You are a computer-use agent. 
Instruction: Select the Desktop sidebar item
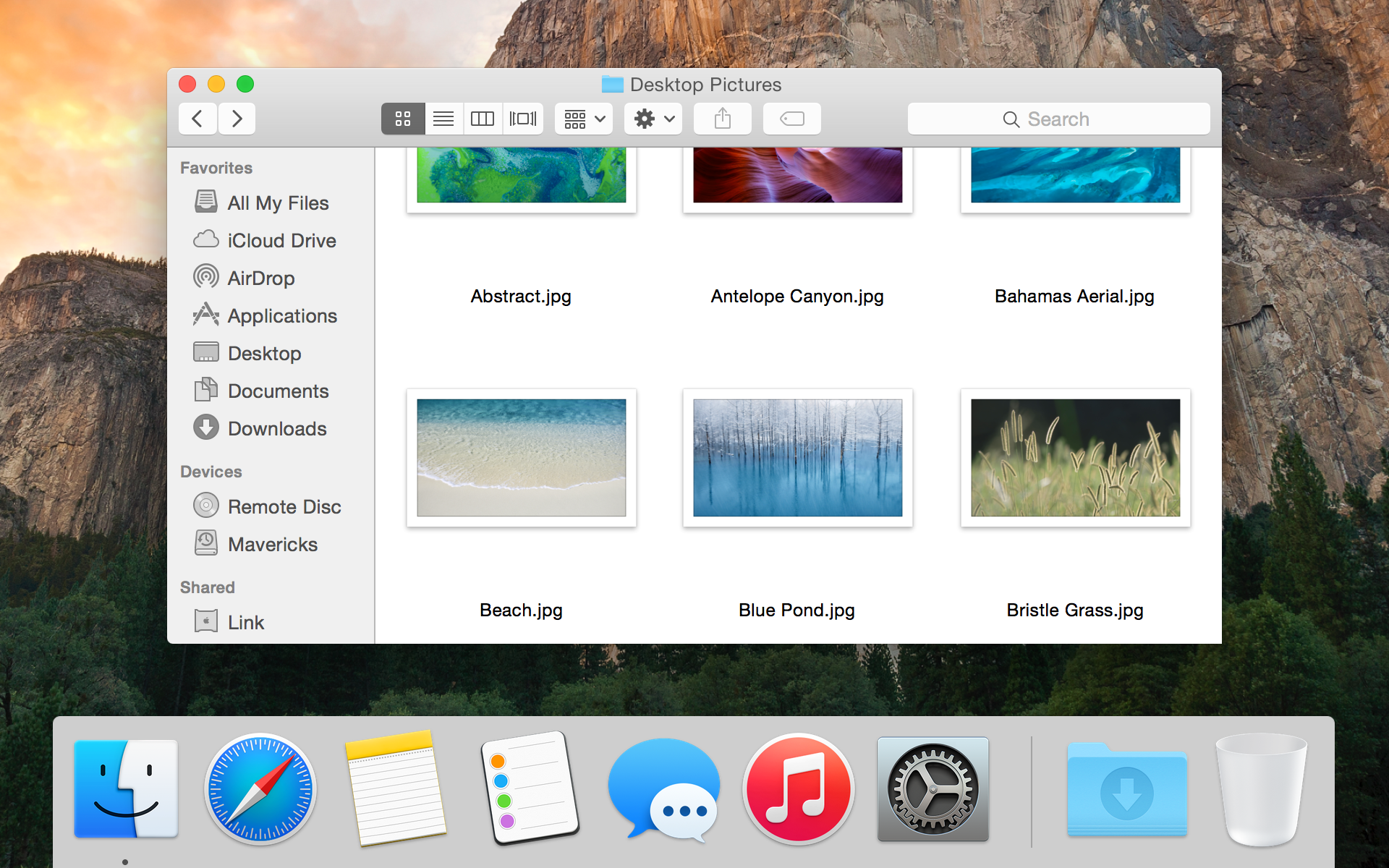[265, 352]
